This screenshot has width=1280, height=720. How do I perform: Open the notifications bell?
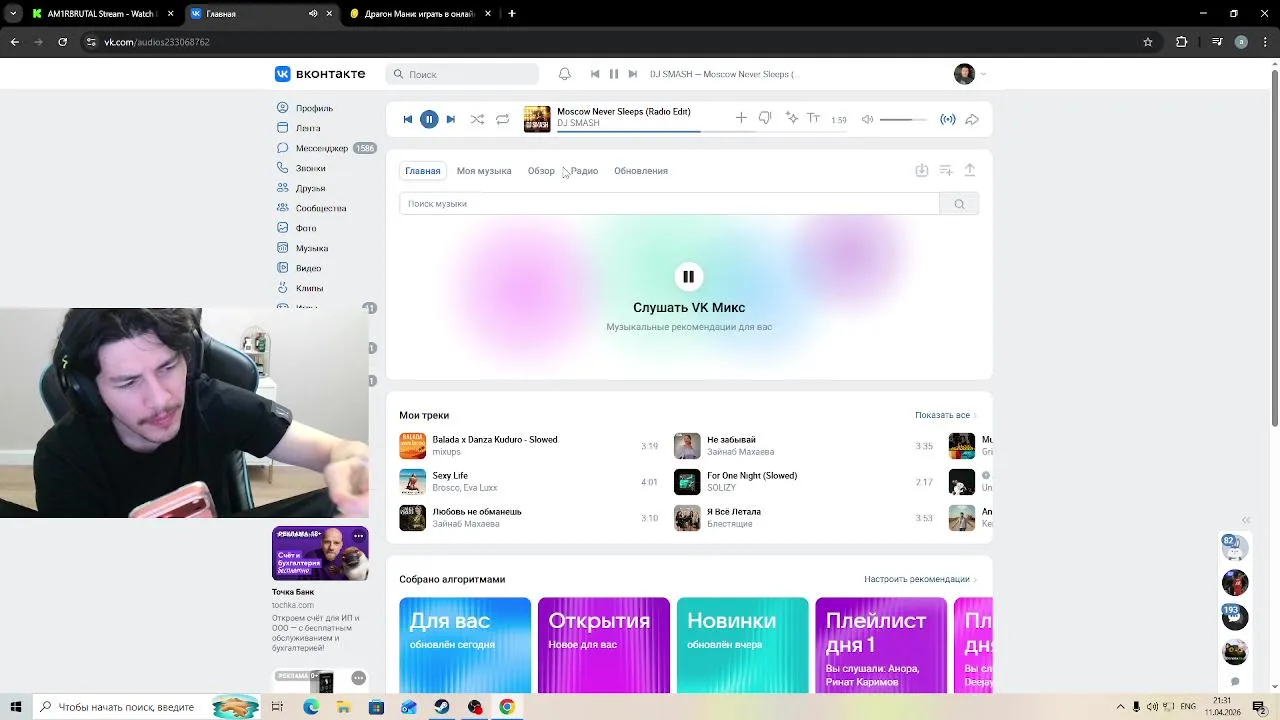565,74
